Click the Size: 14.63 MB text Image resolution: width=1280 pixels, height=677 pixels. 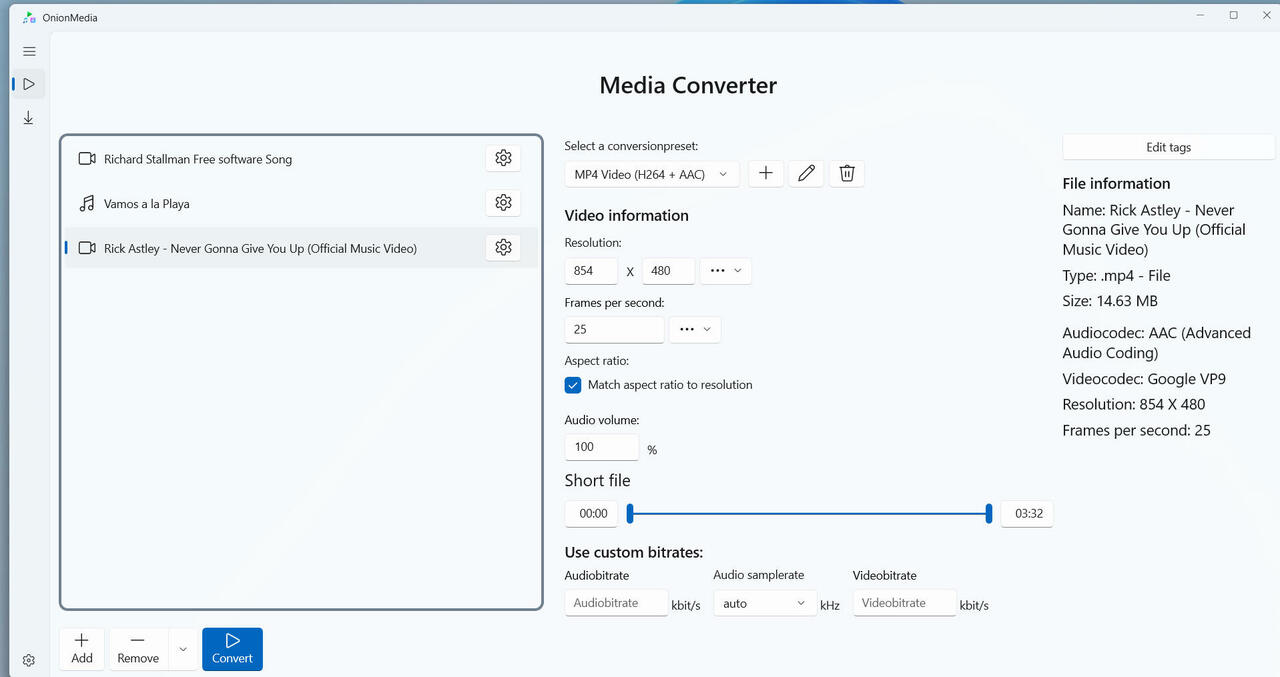pos(1110,301)
